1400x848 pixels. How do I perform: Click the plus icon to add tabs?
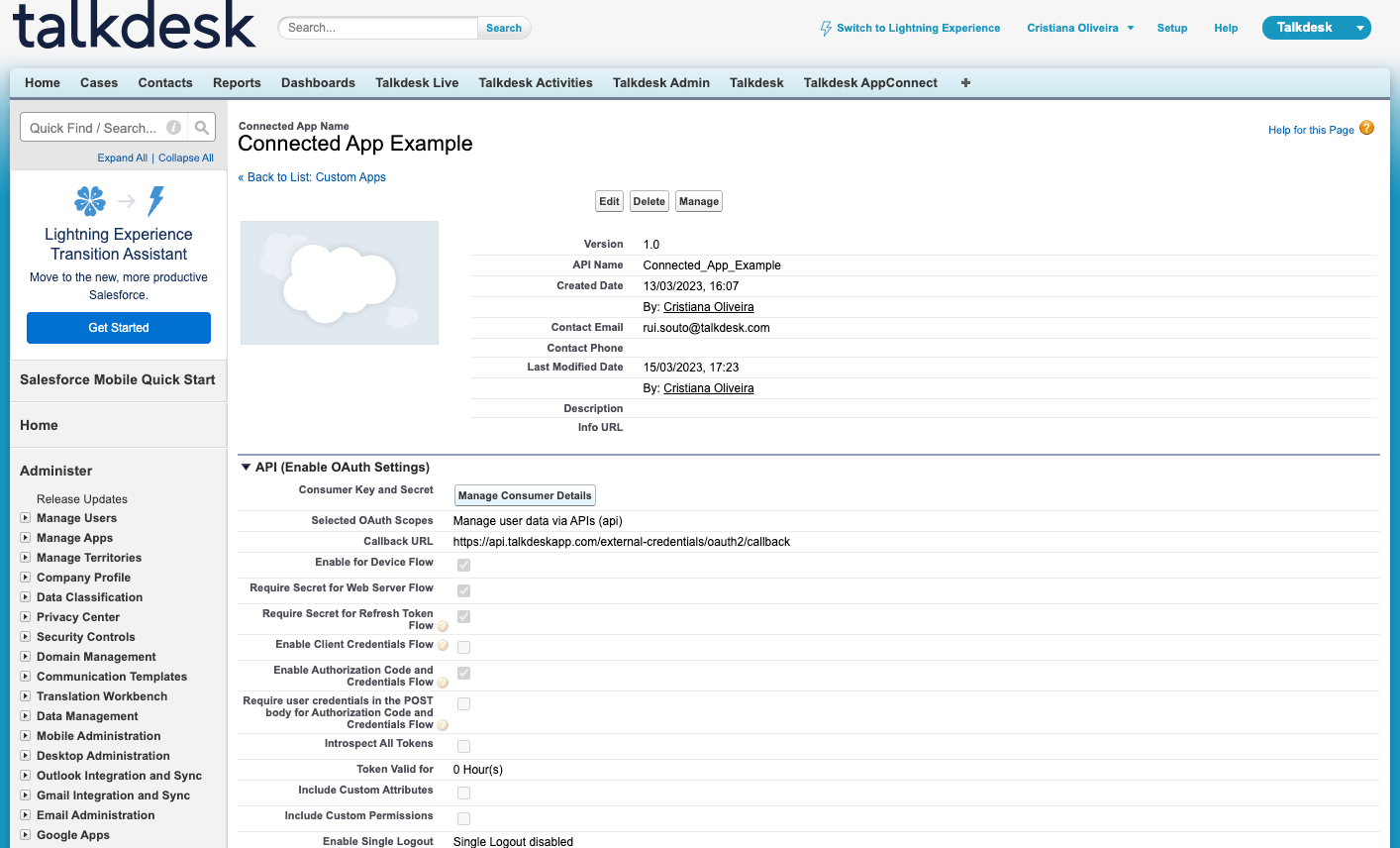(965, 82)
